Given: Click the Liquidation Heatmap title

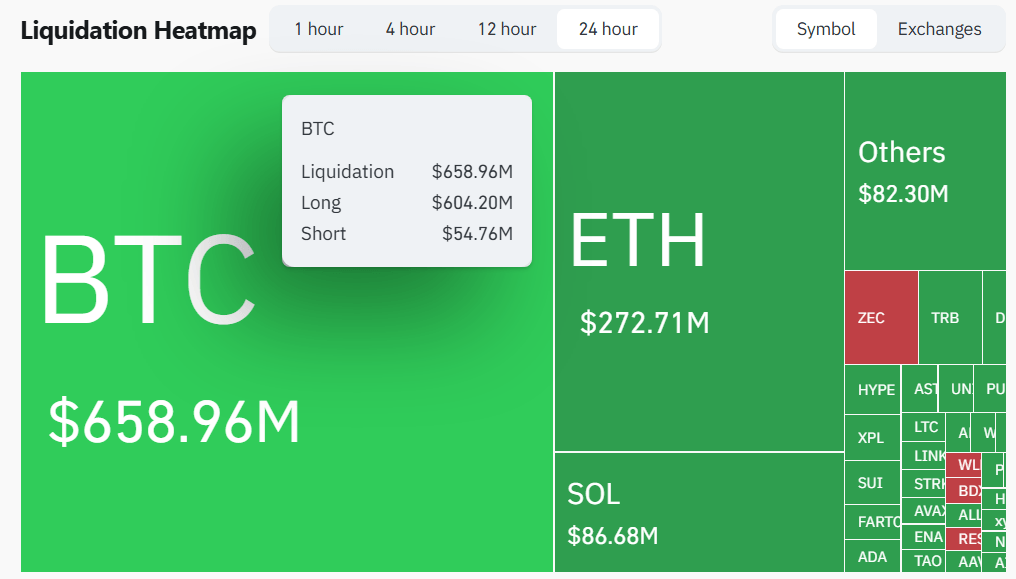Looking at the screenshot, I should click(x=138, y=30).
